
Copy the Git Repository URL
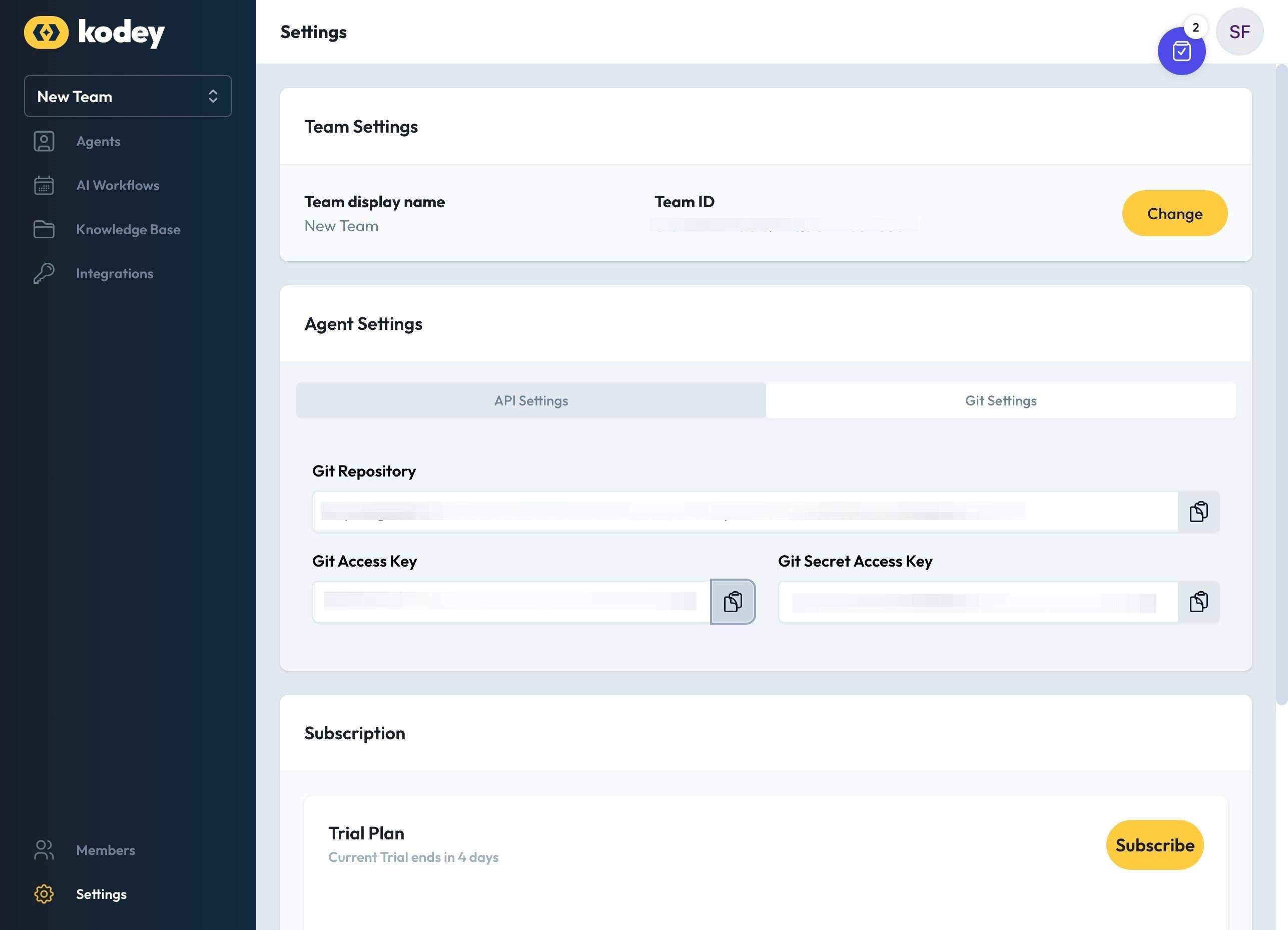point(1199,512)
